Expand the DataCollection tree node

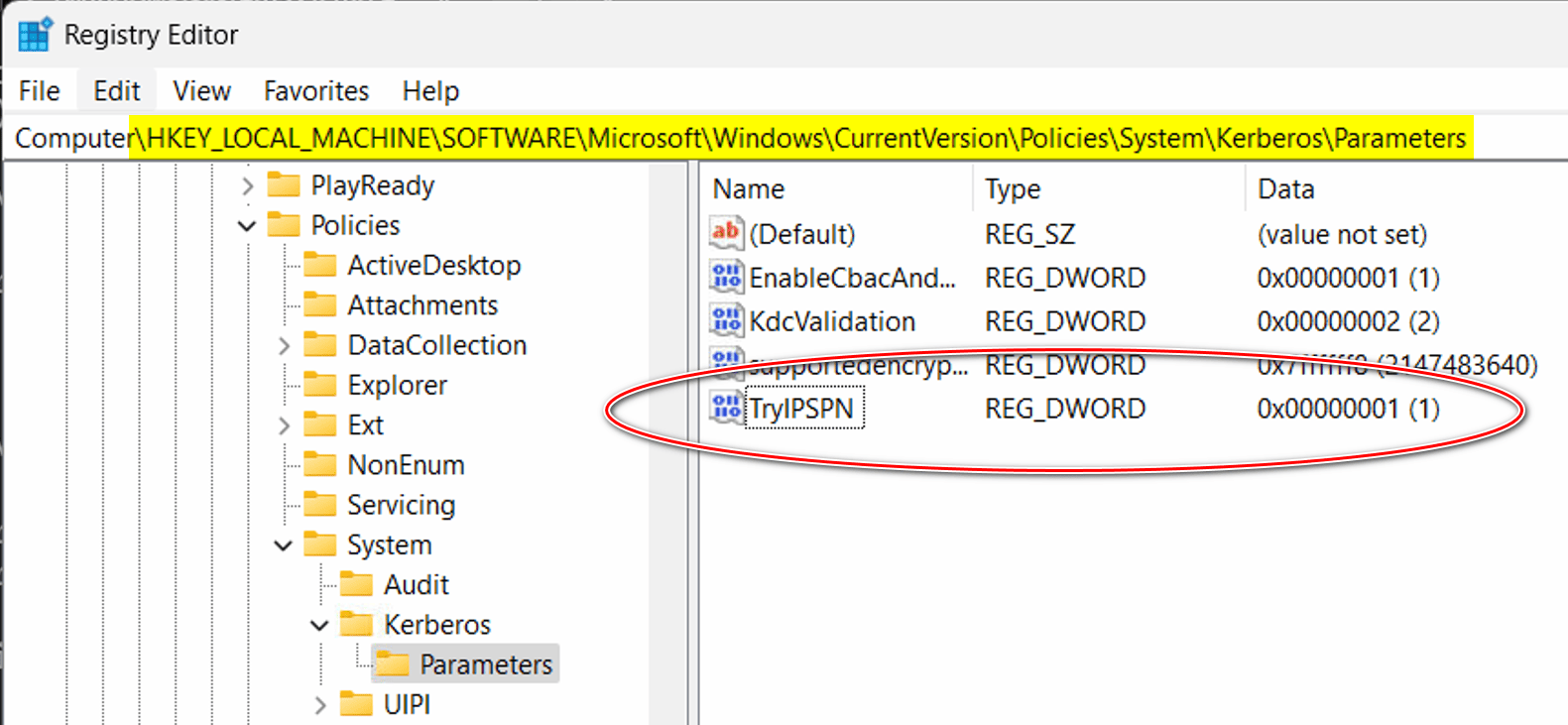tap(284, 345)
